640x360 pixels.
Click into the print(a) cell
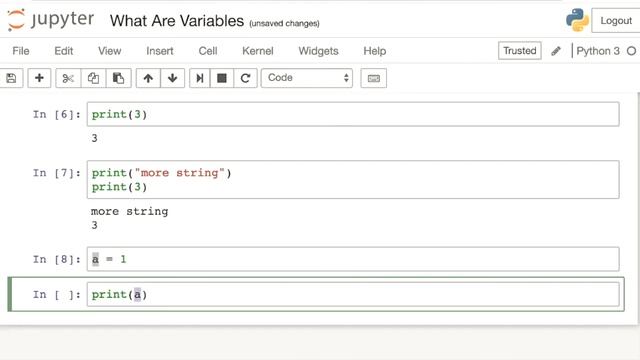point(353,294)
